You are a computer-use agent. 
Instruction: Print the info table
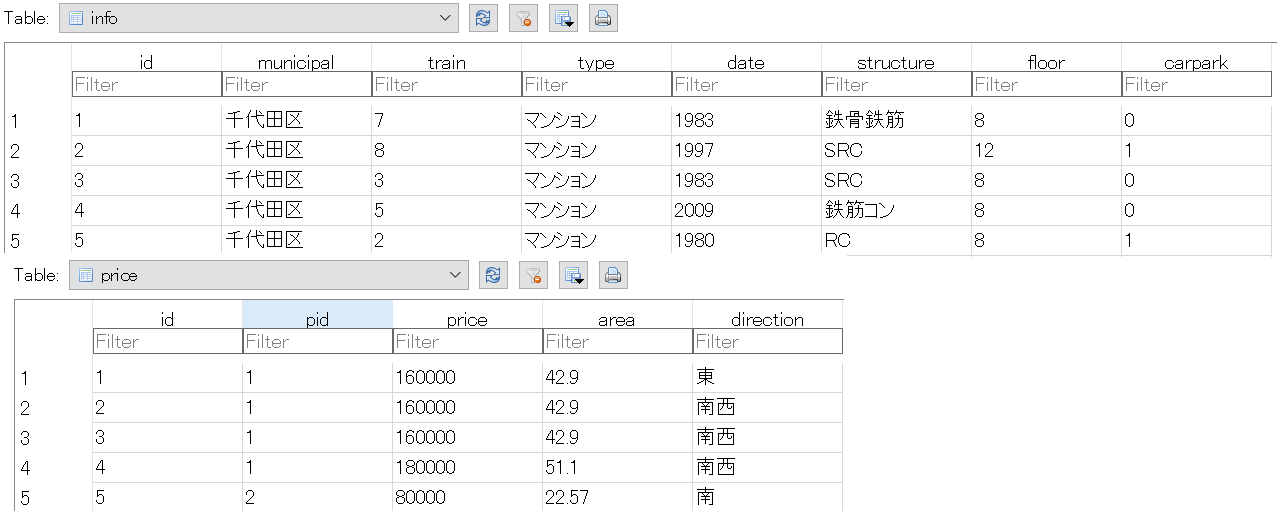(x=602, y=18)
